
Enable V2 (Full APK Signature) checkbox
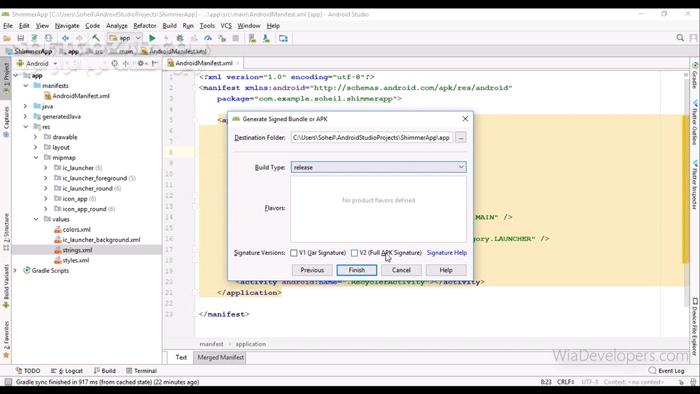point(354,253)
